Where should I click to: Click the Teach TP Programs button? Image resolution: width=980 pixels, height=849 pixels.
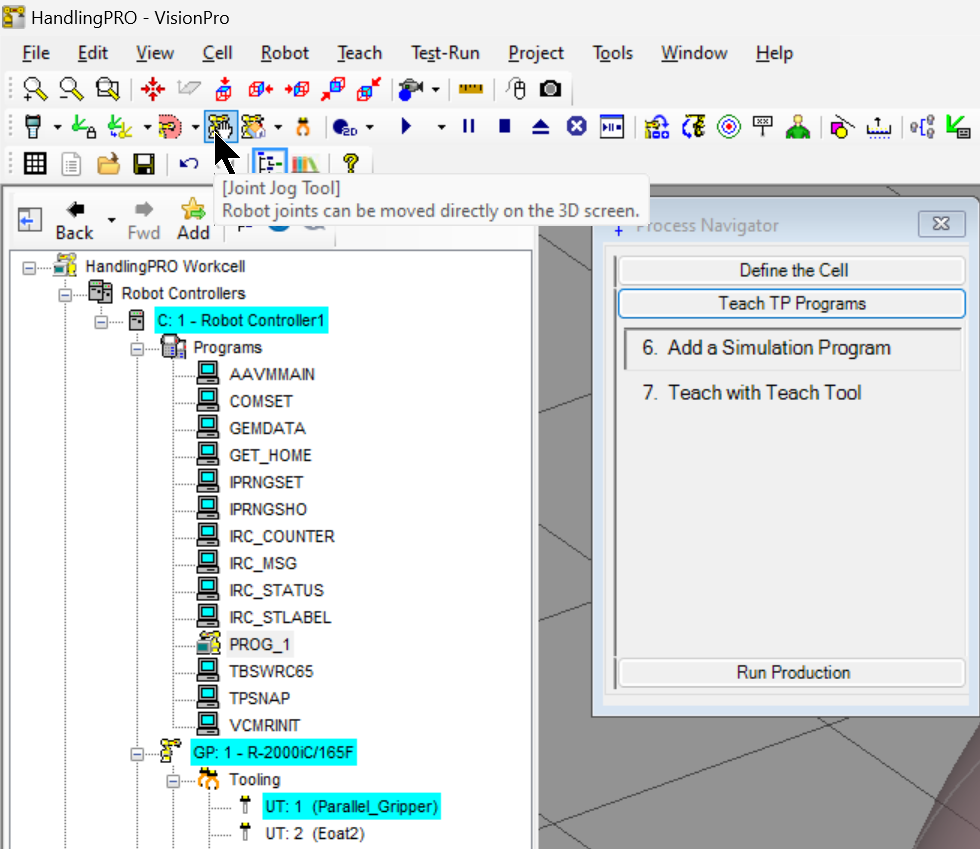pyautogui.click(x=792, y=304)
